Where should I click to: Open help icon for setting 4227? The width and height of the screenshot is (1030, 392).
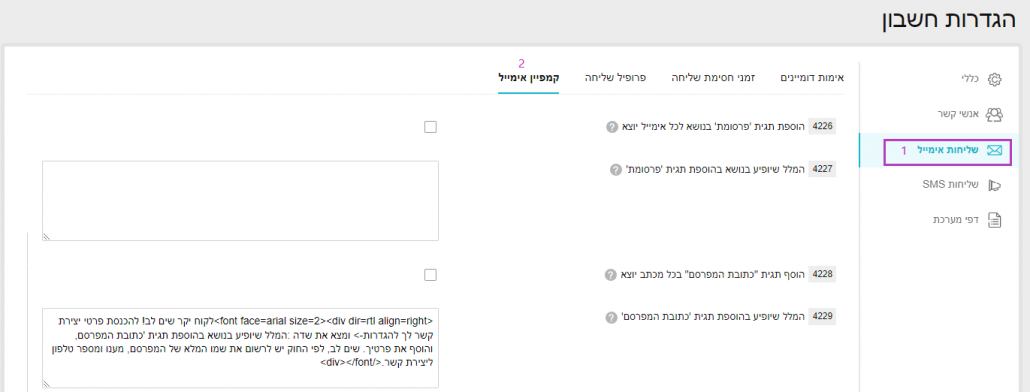coord(616,169)
